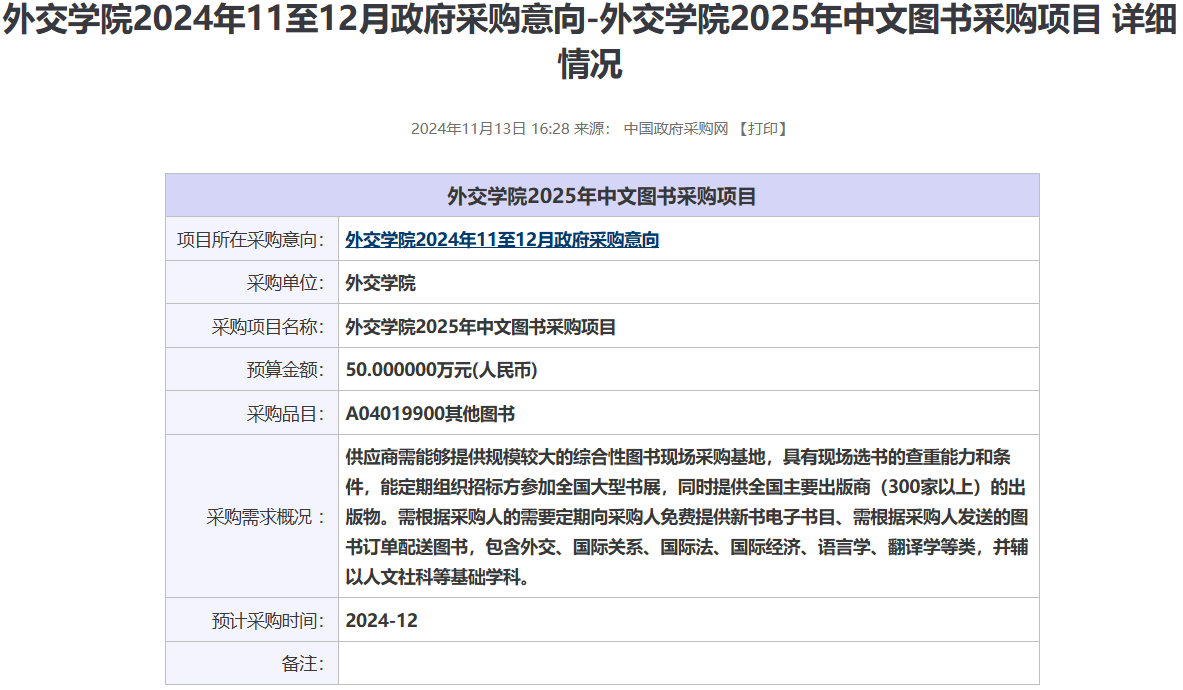Click the empty 备注 remarks cell
Screen dimensions: 1183x690
(x=688, y=664)
